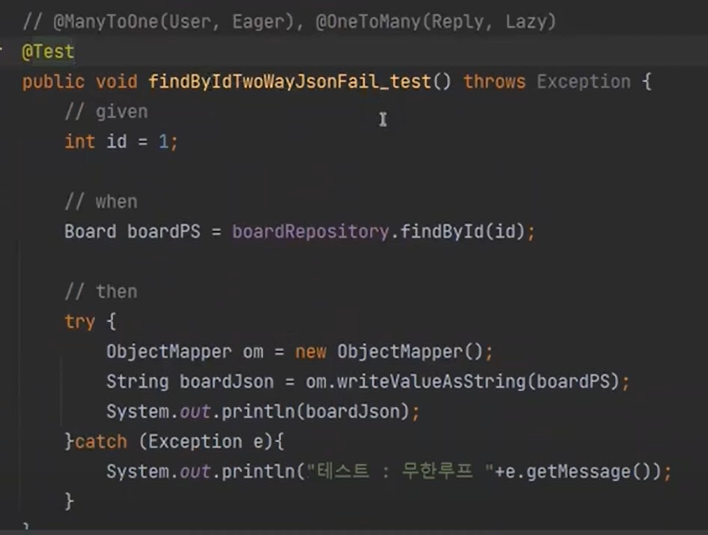Click the 'Board boardPS' declaration
This screenshot has width=708, height=535.
(132, 232)
